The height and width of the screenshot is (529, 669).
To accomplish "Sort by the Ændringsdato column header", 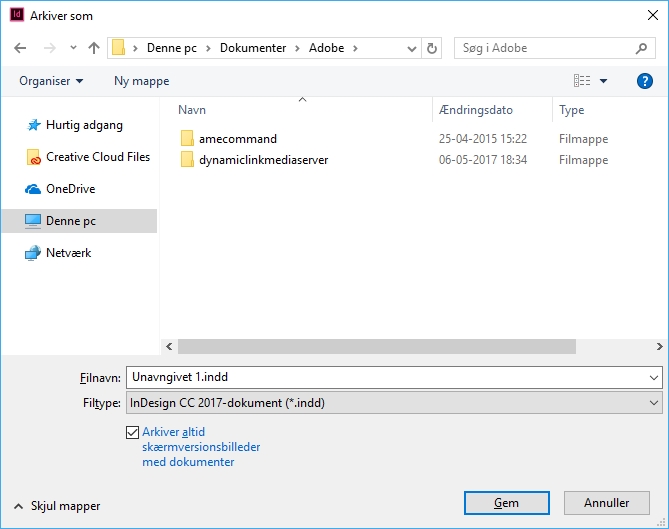I will [476, 110].
